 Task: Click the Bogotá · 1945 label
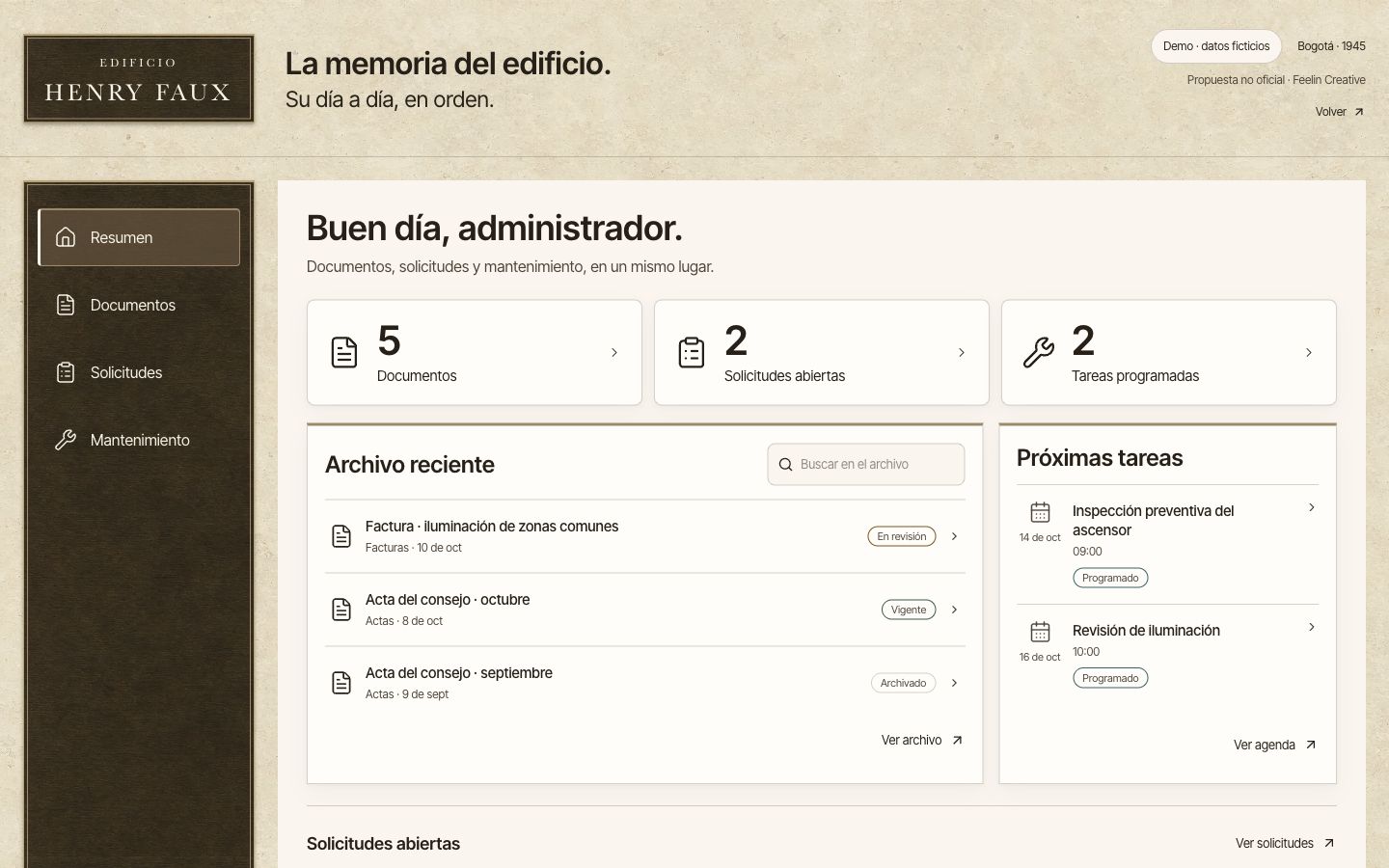point(1331,46)
